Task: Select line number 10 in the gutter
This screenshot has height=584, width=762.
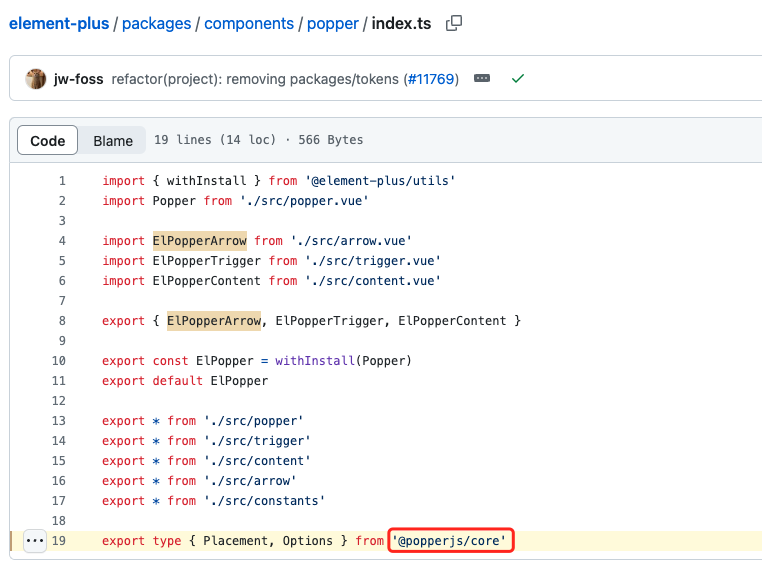Action: coord(58,361)
